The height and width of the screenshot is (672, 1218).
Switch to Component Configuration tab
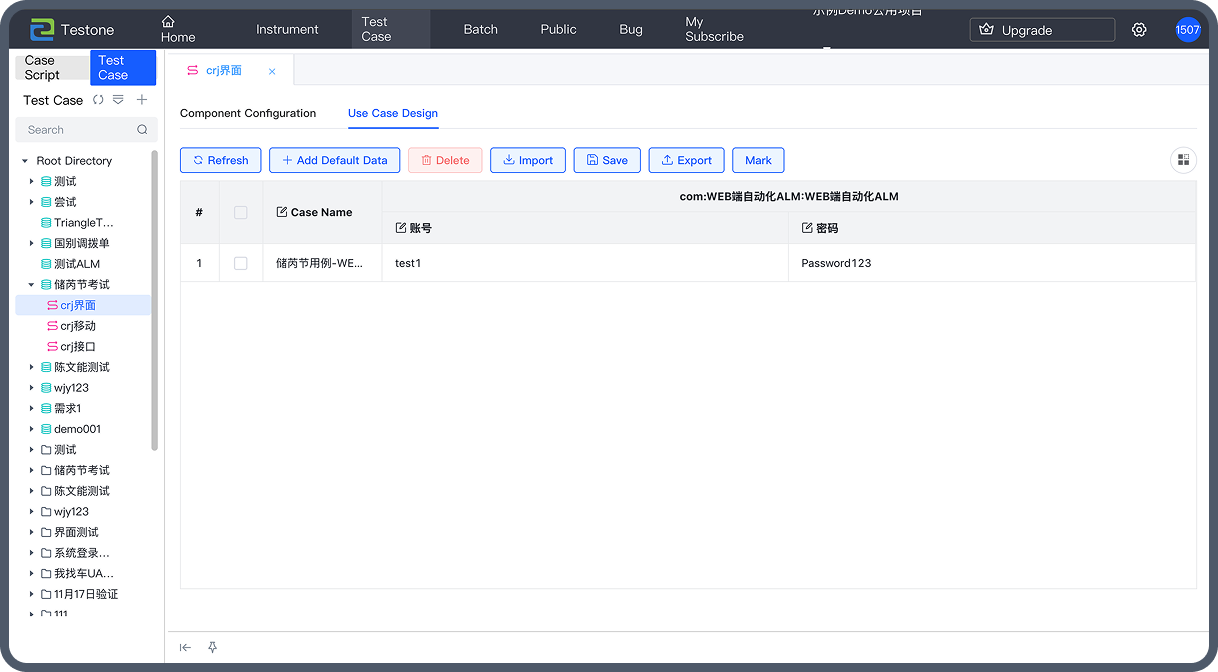pyautogui.click(x=248, y=113)
